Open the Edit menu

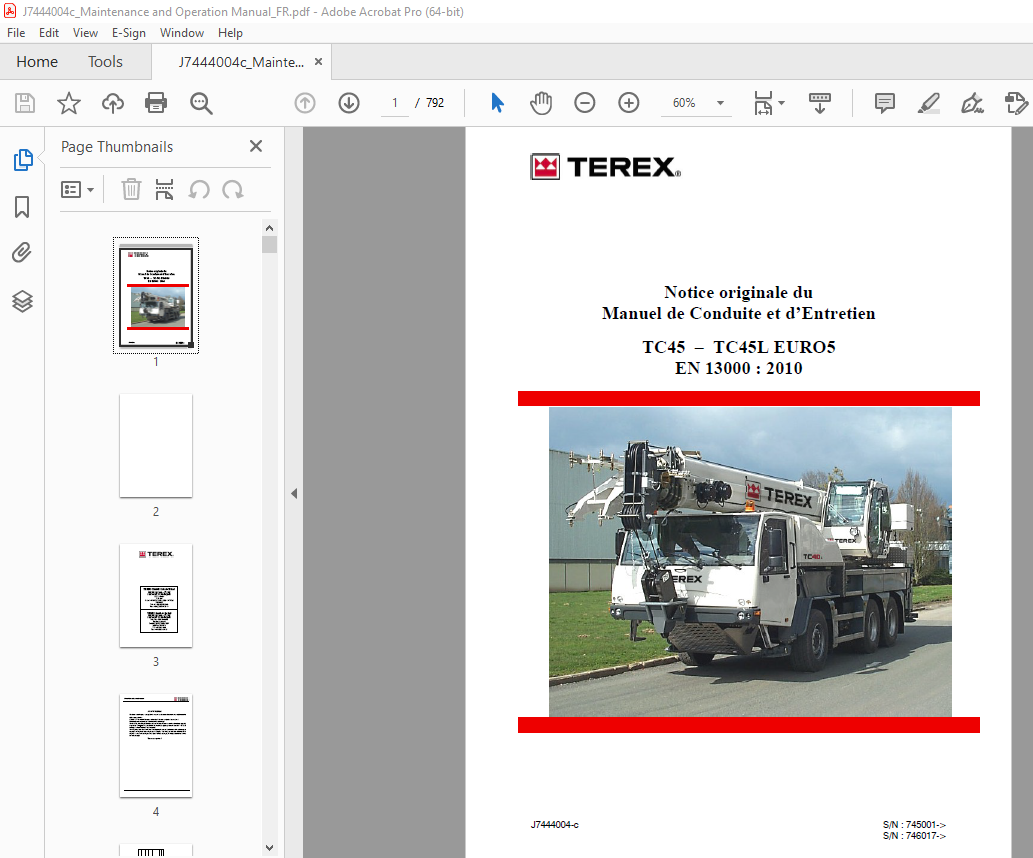click(49, 33)
